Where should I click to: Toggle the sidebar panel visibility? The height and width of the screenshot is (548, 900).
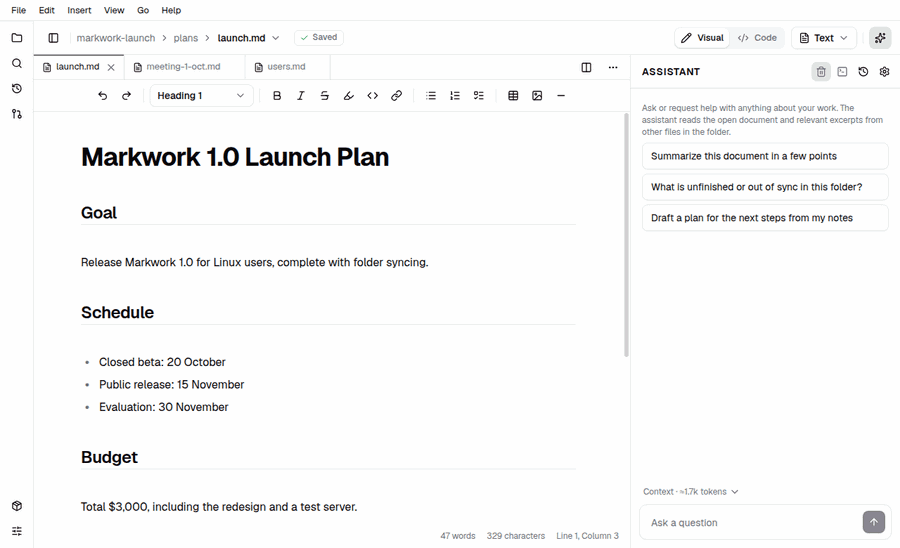53,38
